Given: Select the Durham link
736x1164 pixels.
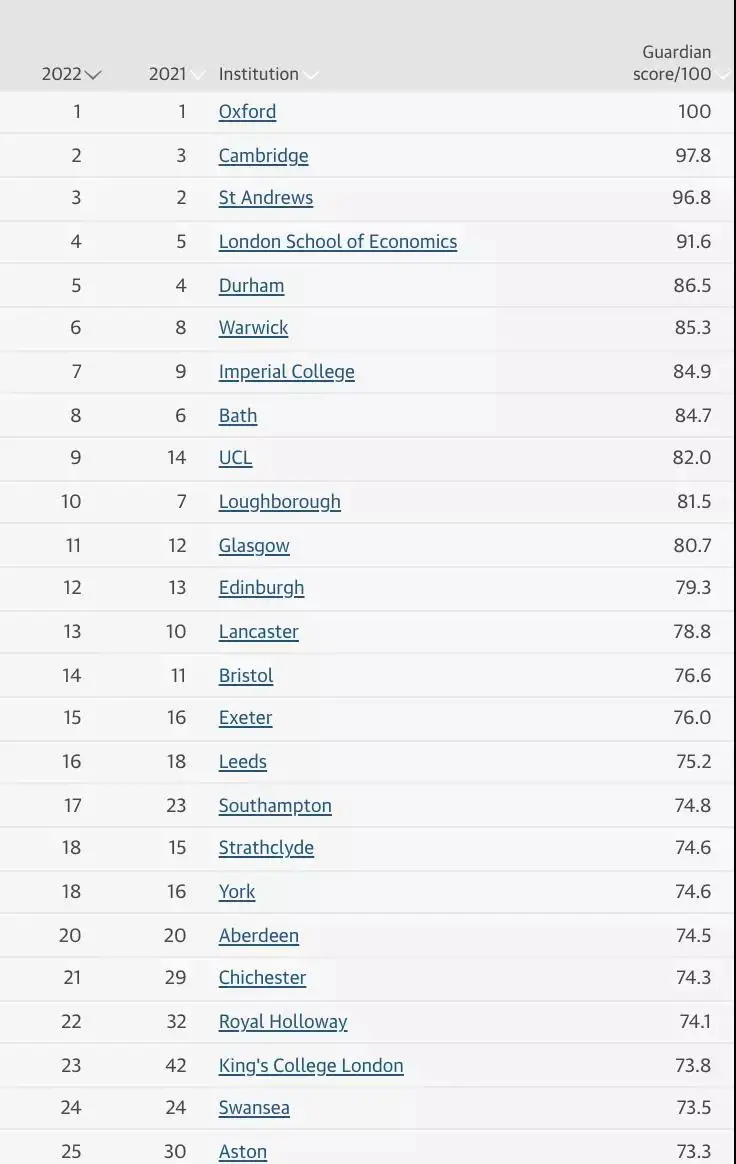Looking at the screenshot, I should tap(251, 286).
